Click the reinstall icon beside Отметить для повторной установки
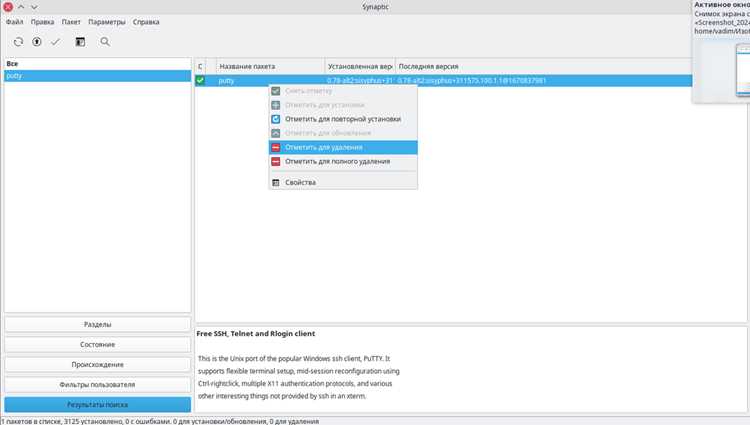Viewport: 750px width, 425px height. (x=276, y=119)
